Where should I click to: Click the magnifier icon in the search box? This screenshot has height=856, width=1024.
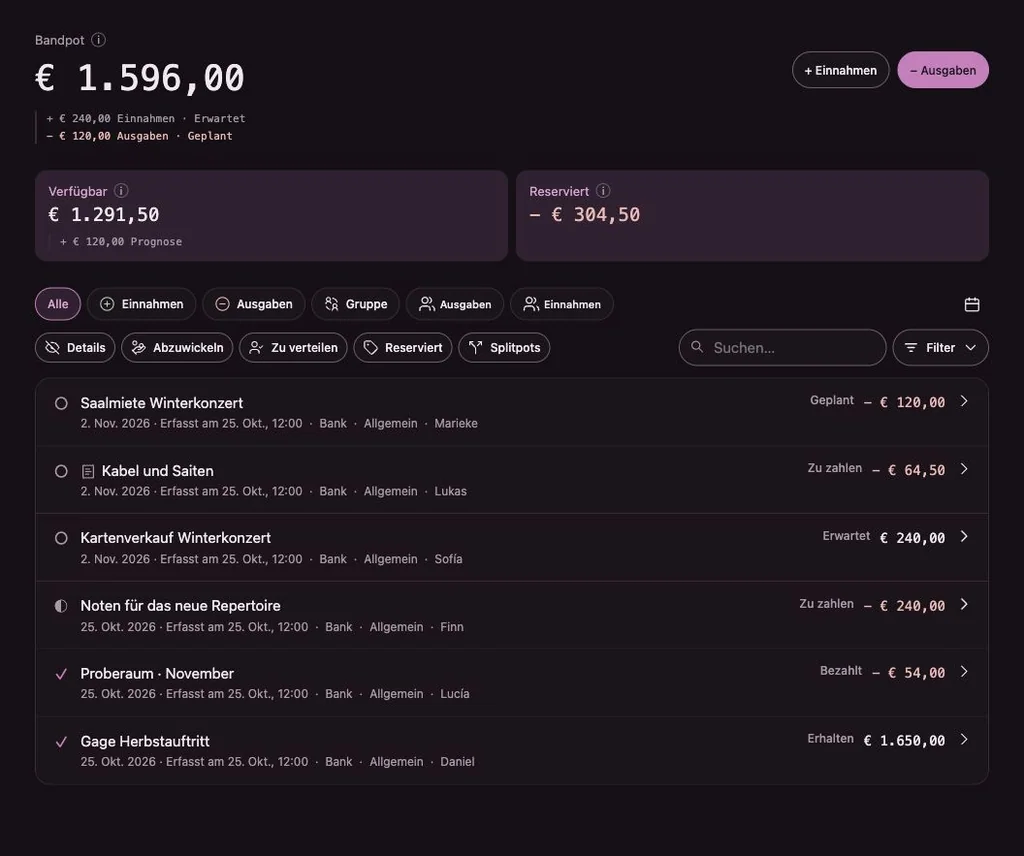pos(697,347)
